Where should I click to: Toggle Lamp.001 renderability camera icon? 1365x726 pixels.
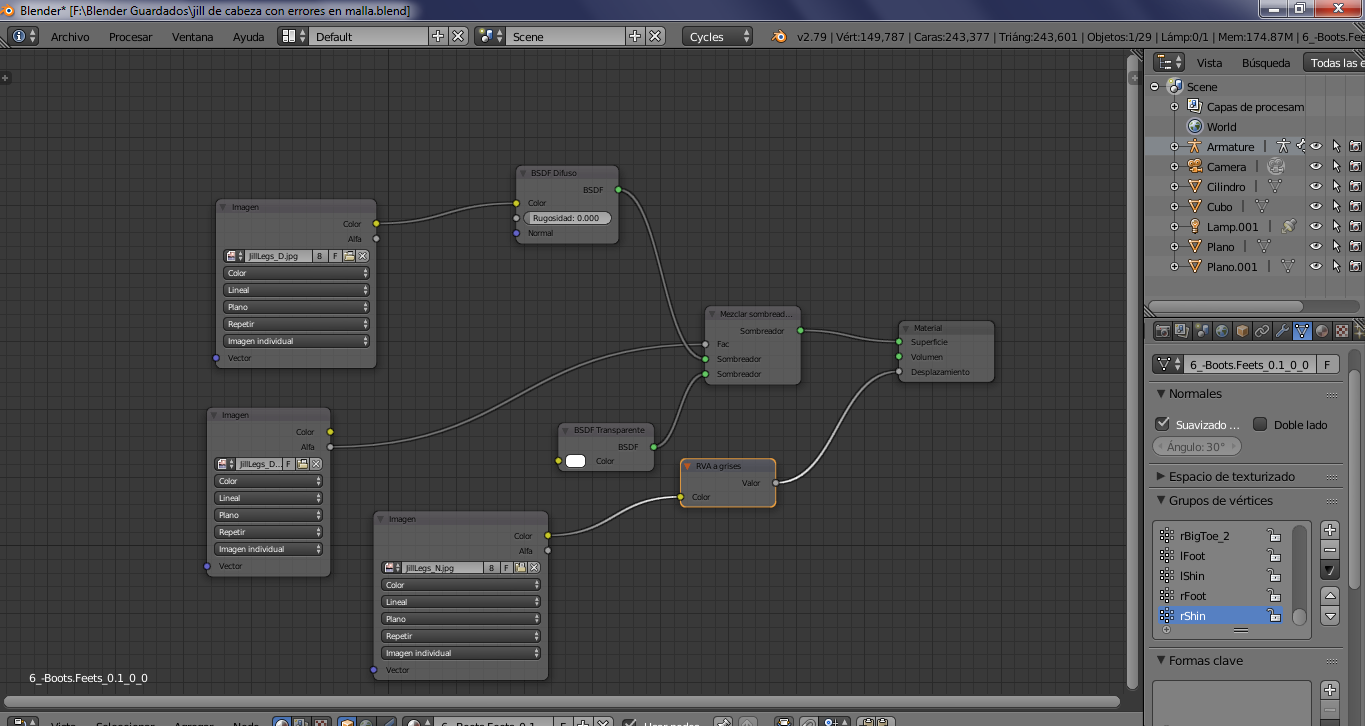click(1355, 227)
